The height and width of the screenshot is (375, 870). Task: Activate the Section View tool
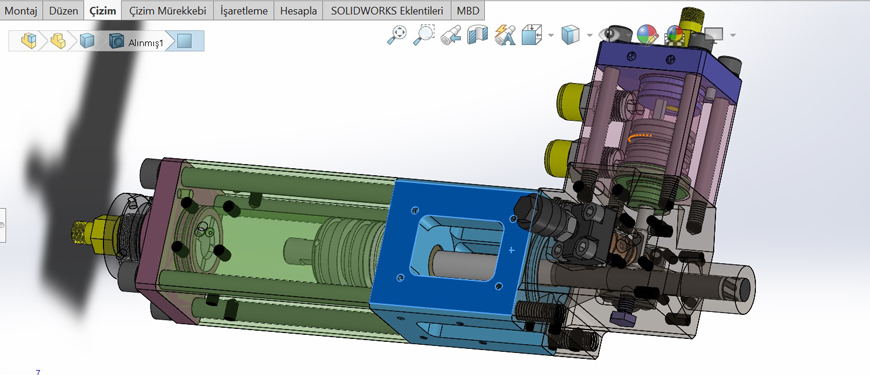click(x=477, y=35)
